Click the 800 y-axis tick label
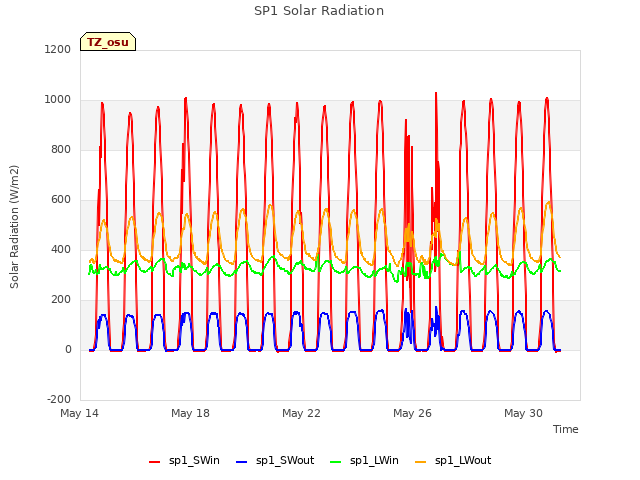Image resolution: width=640 pixels, height=480 pixels. click(61, 149)
